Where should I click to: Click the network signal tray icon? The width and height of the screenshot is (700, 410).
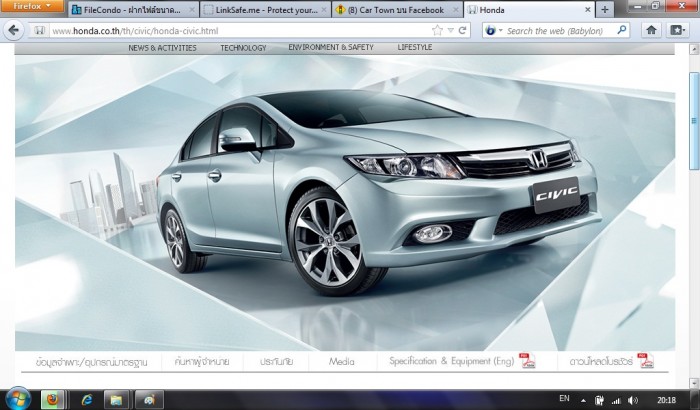point(616,401)
